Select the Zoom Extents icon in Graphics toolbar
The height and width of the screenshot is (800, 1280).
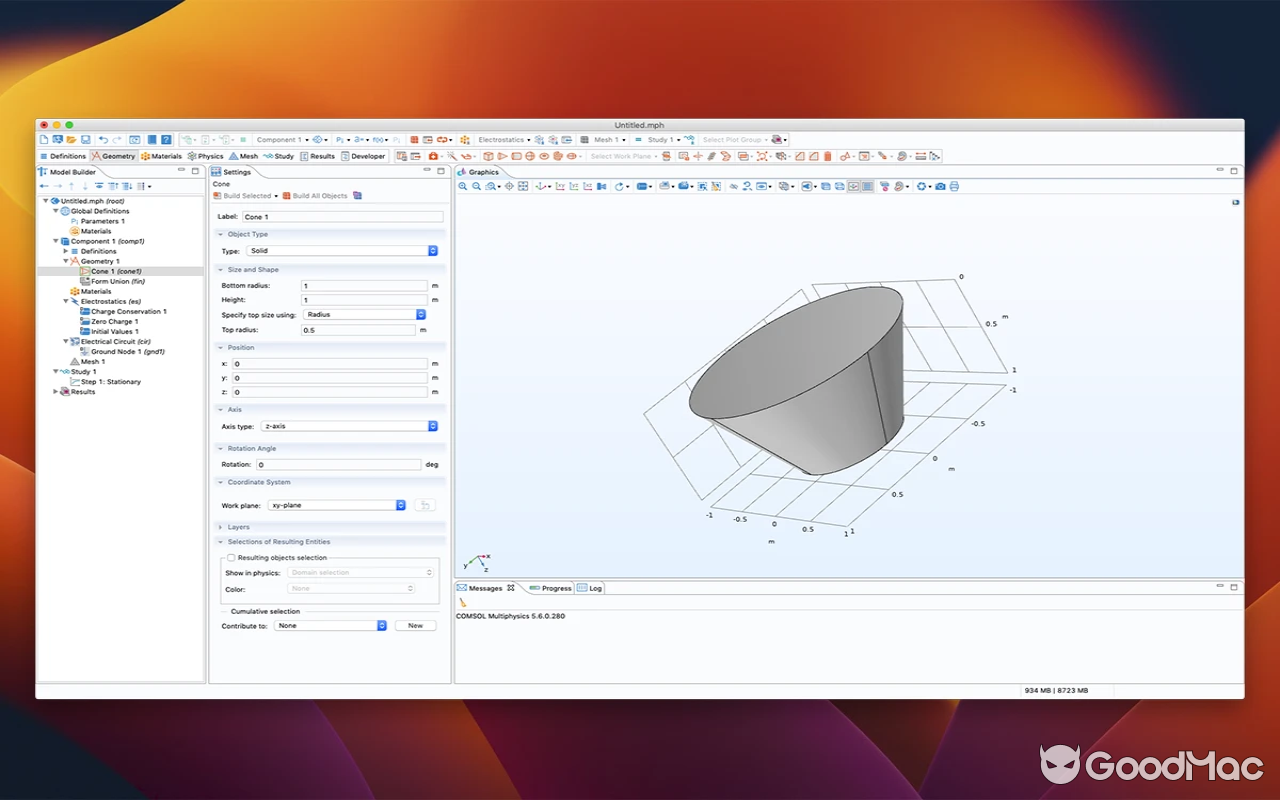[522, 187]
